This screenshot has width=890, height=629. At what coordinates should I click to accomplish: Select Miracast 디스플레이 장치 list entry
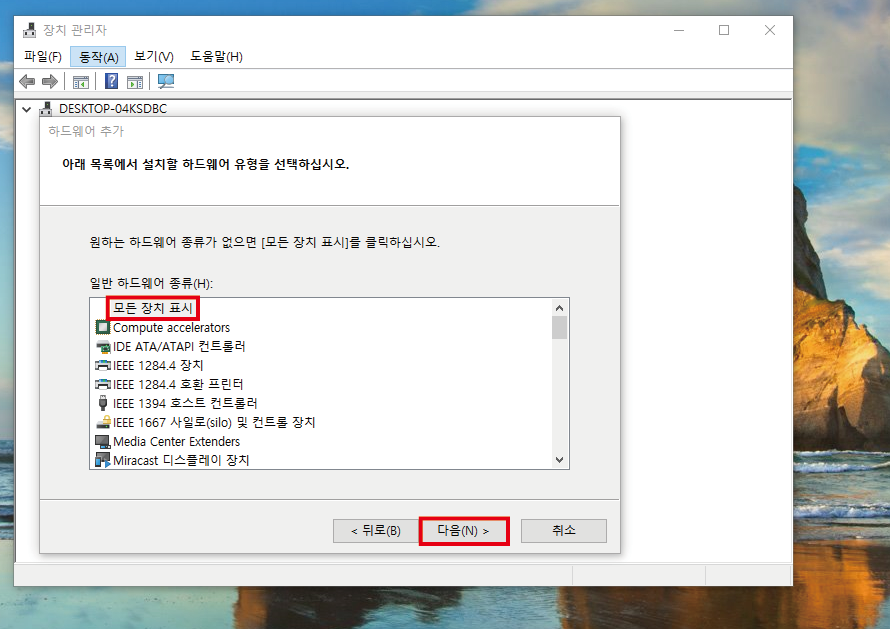pyautogui.click(x=181, y=460)
